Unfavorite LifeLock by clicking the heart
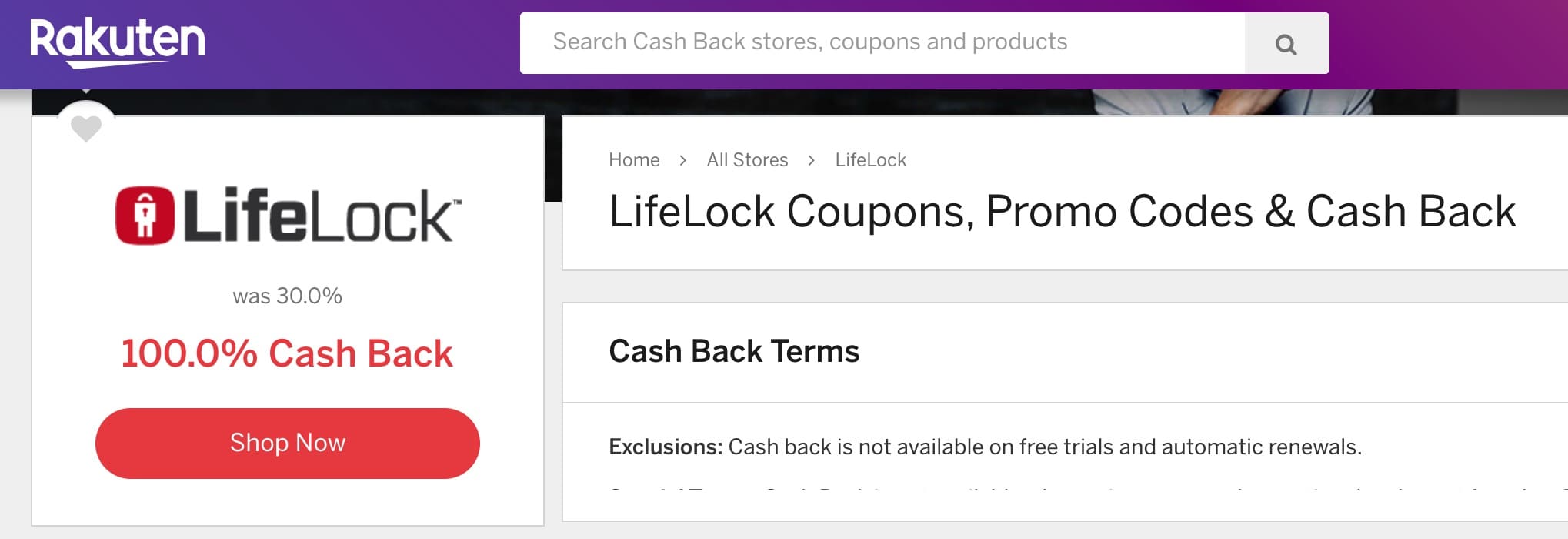 (x=87, y=128)
